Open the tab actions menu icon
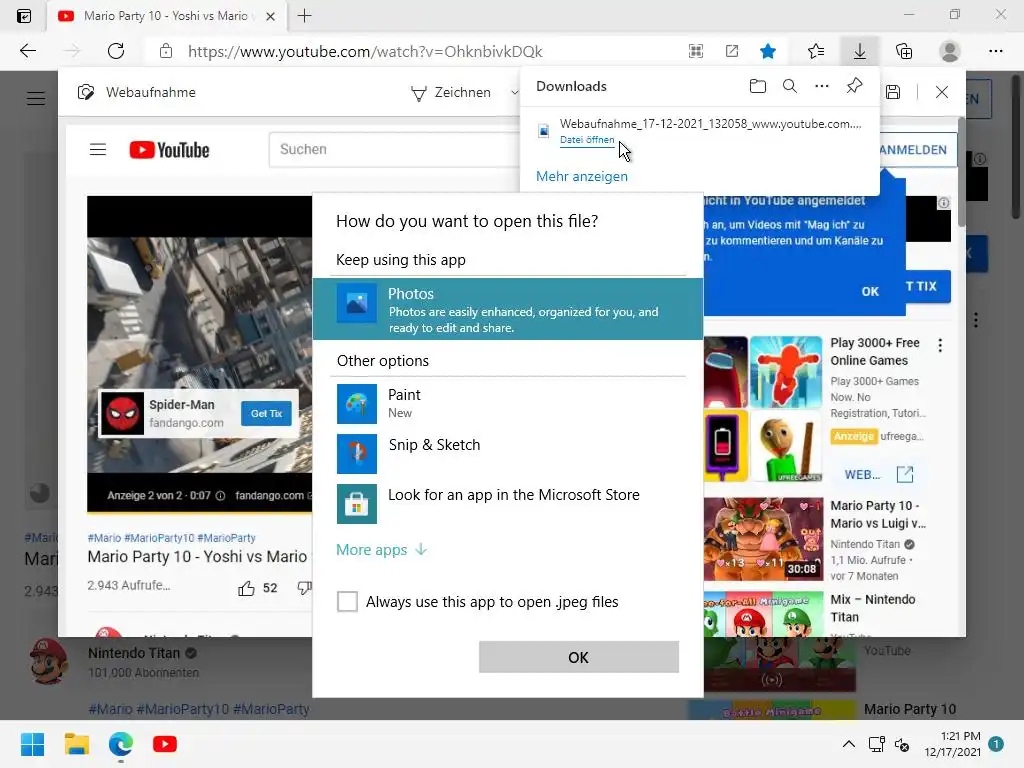The image size is (1024, 768). (x=24, y=16)
